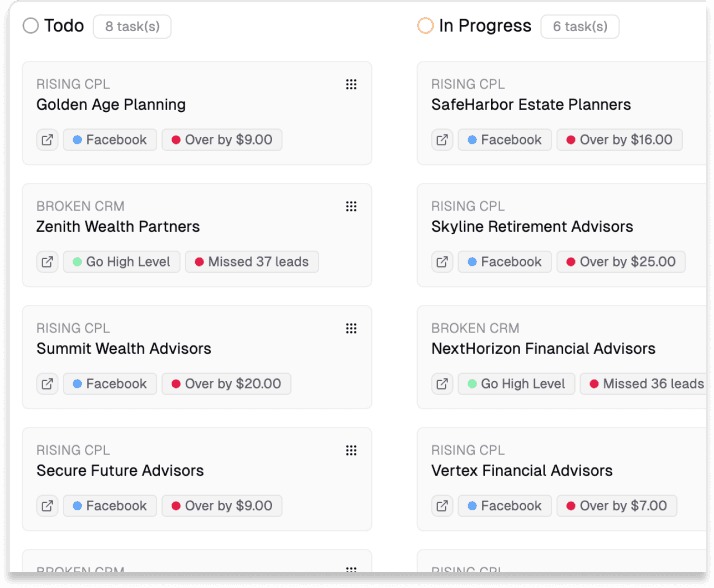This screenshot has width=714, height=588.
Task: Click Missed 37 leads badge
Action: coord(251,262)
